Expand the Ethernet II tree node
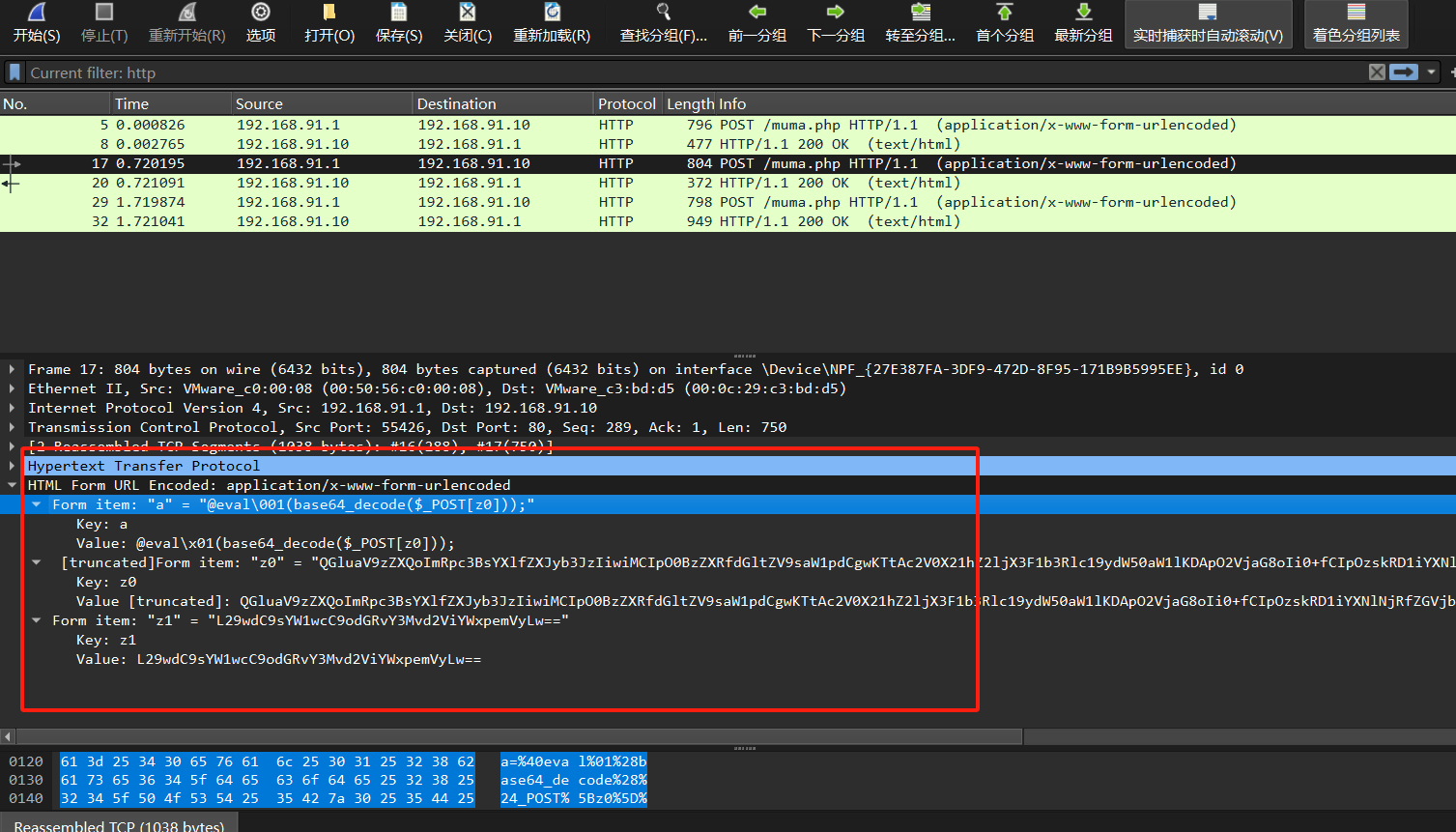 click(x=12, y=388)
